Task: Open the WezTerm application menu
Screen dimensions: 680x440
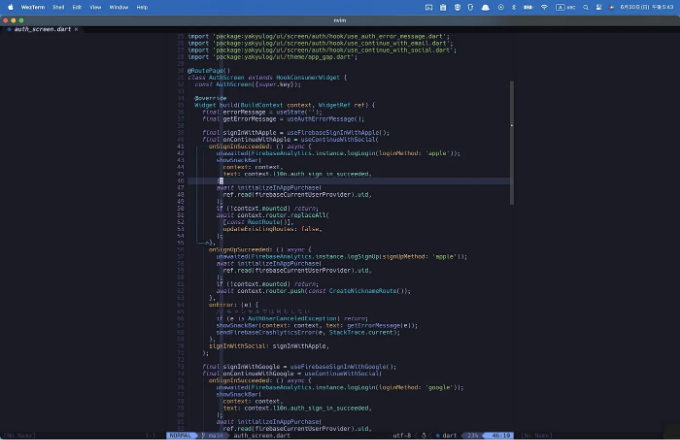Action: tap(33, 7)
